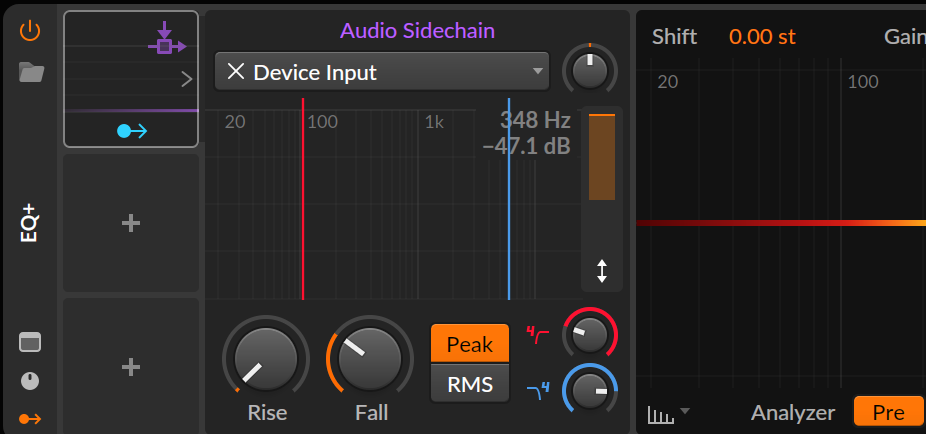Expand modulator panel with chevron arrow

coord(186,80)
